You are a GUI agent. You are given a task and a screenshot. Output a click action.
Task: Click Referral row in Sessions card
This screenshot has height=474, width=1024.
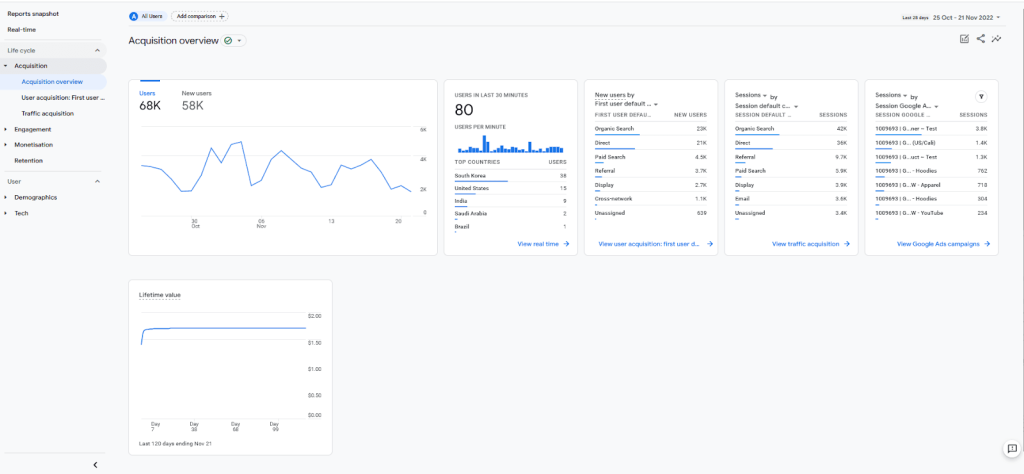pyautogui.click(x=791, y=158)
